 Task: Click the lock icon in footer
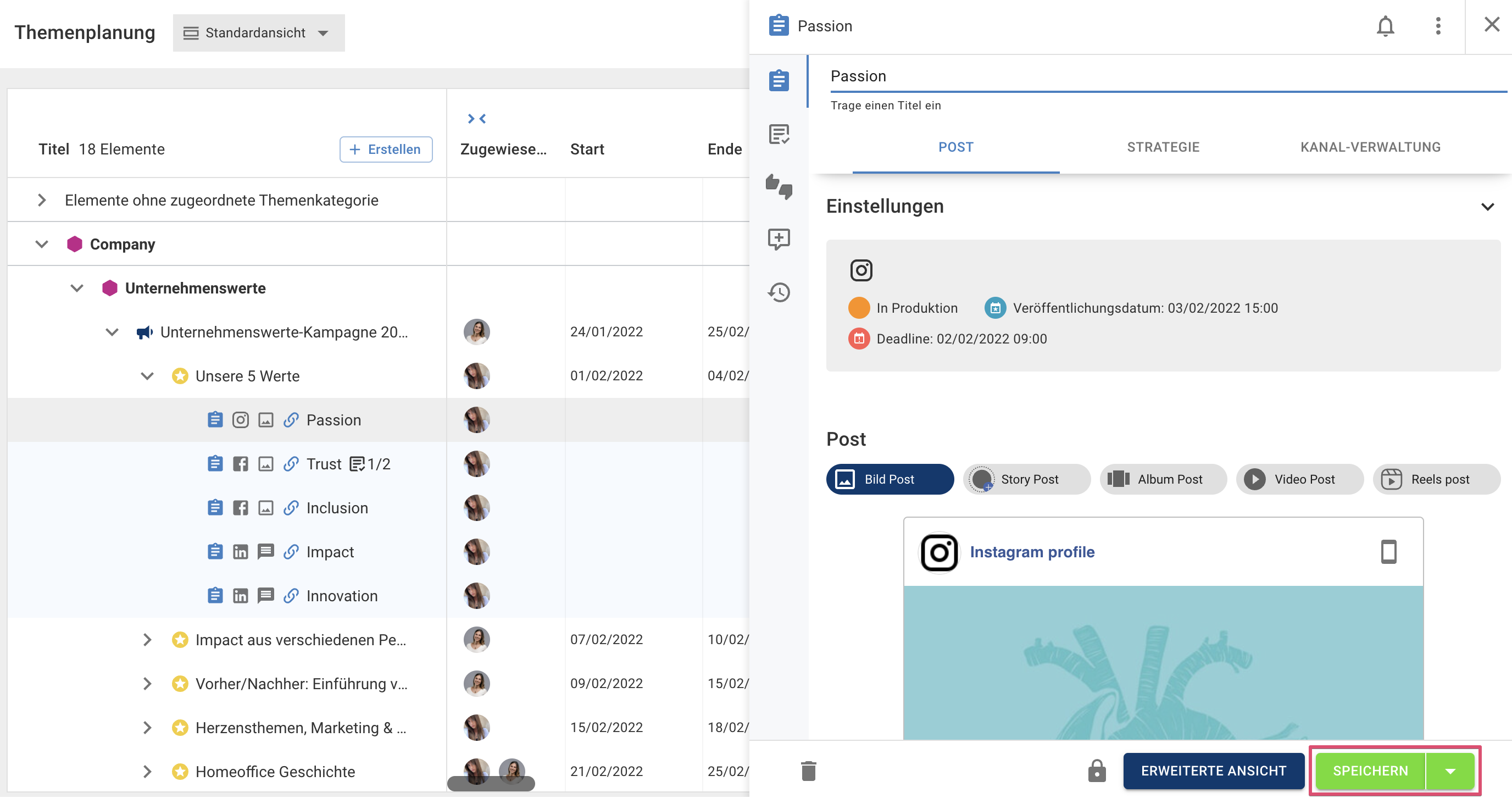click(x=1097, y=771)
